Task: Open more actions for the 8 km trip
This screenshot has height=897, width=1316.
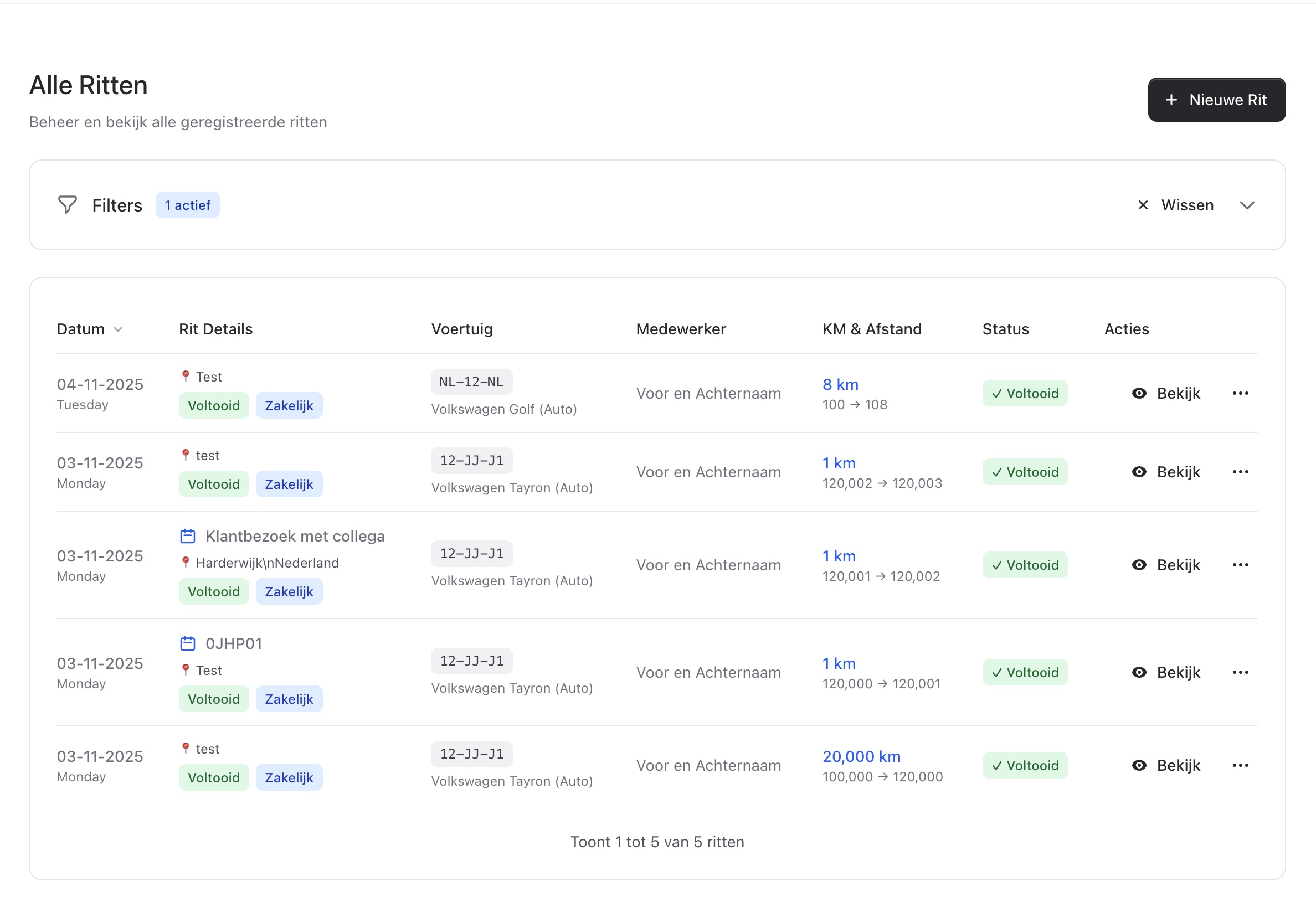Action: tap(1240, 393)
